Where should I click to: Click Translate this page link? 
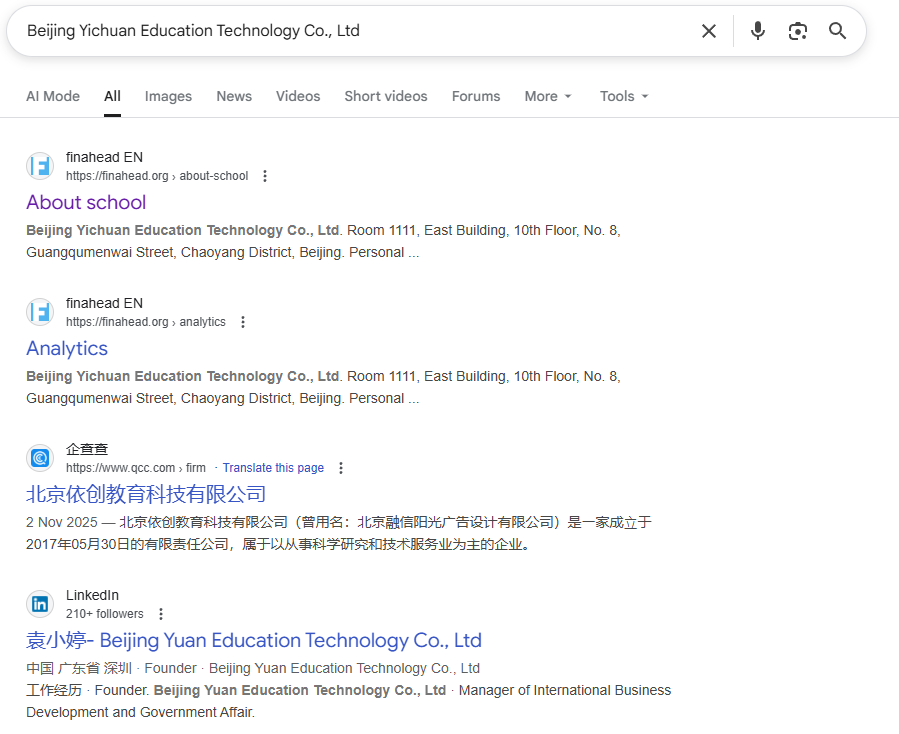tap(273, 468)
